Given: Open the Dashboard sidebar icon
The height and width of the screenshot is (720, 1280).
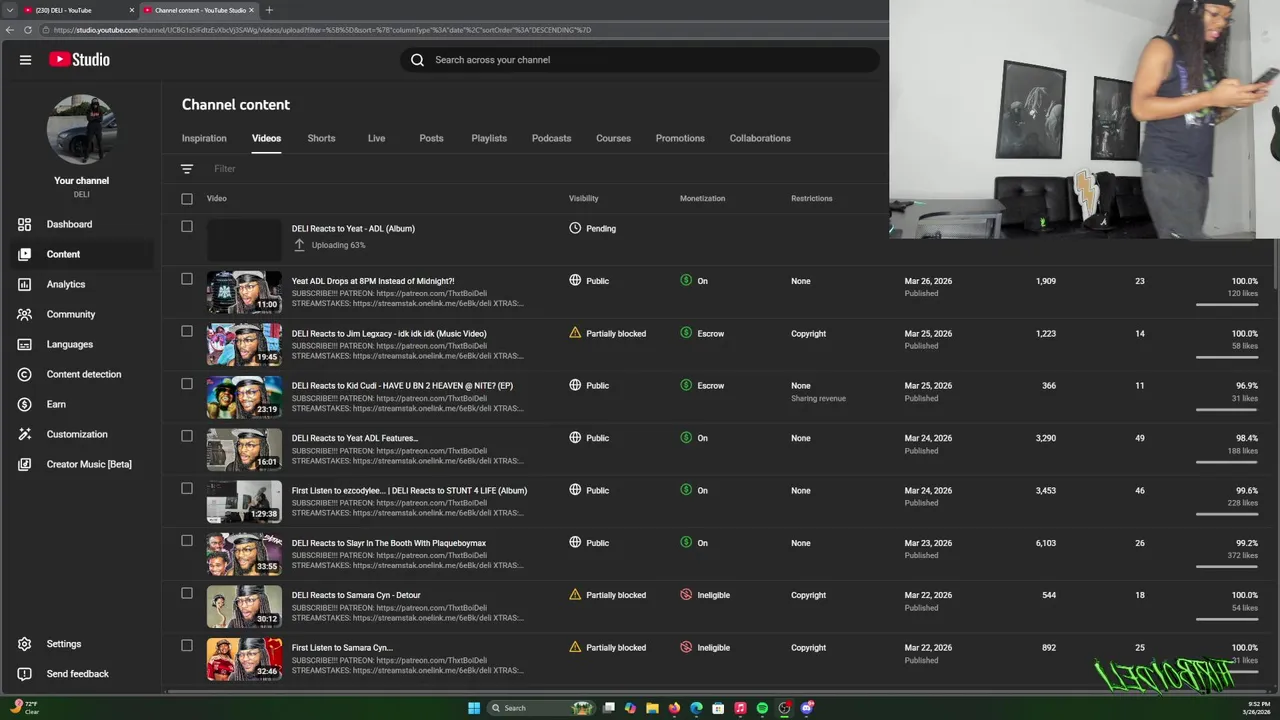Looking at the screenshot, I should [25, 224].
